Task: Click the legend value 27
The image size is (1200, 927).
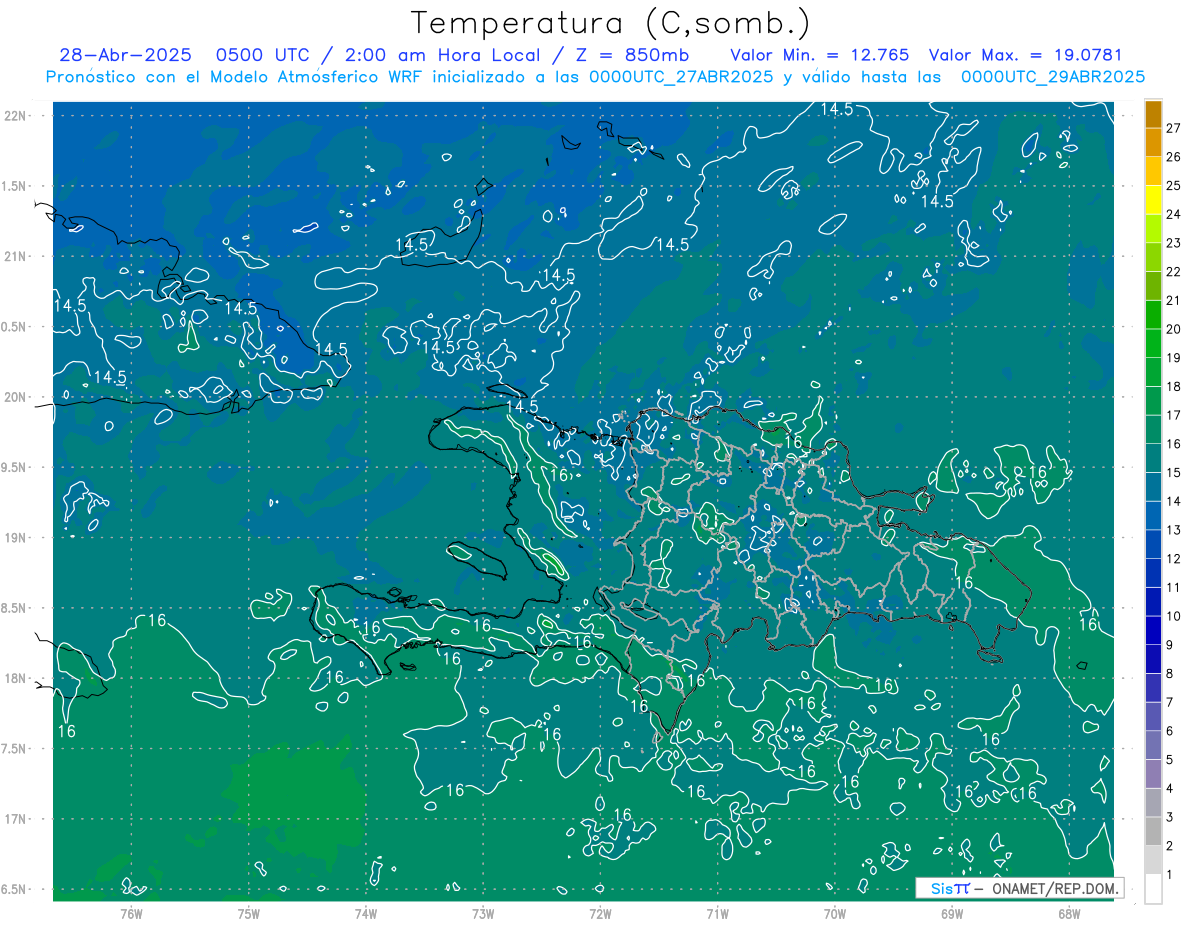Action: 1174,128
